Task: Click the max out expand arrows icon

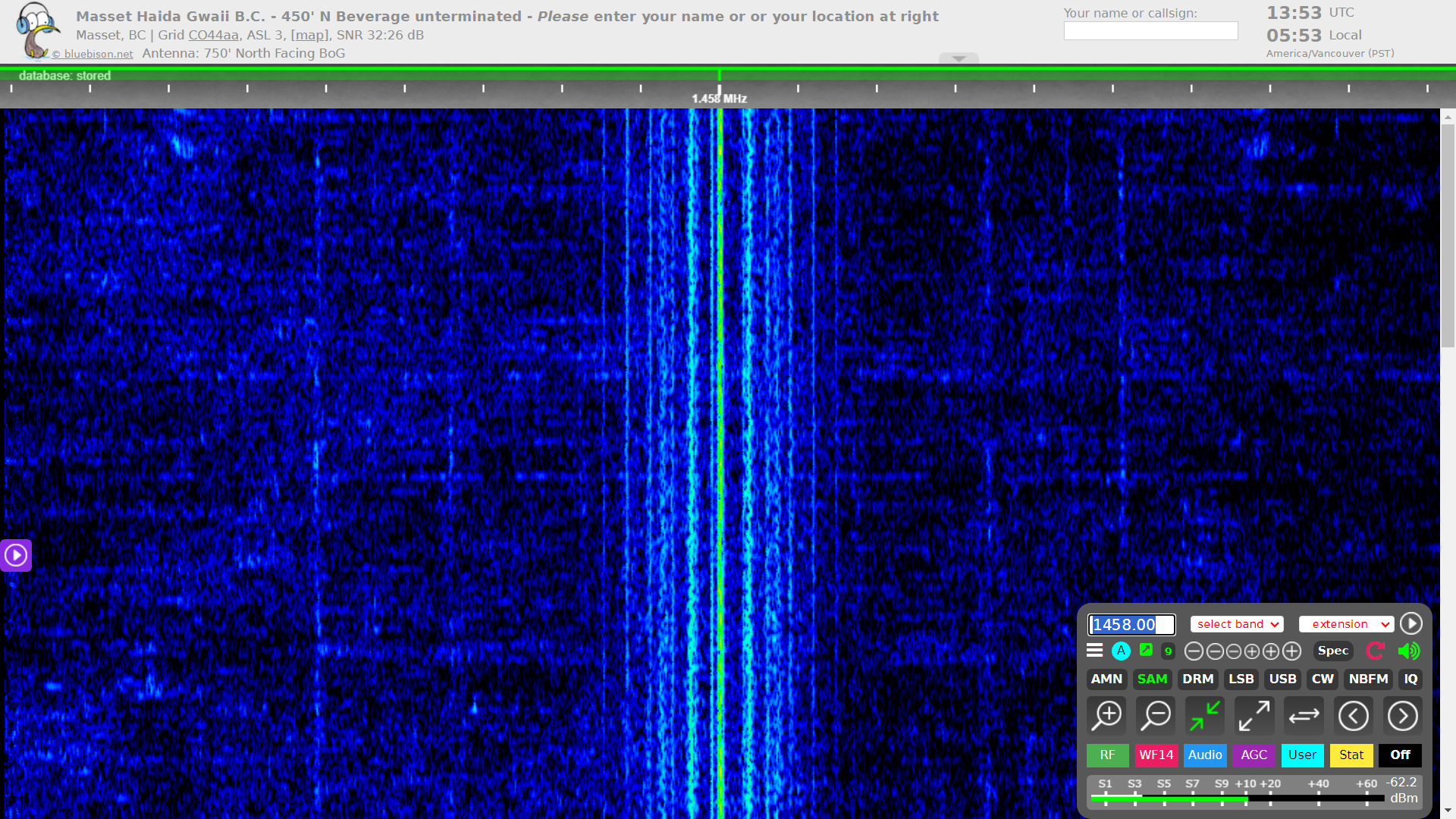Action: (1254, 715)
